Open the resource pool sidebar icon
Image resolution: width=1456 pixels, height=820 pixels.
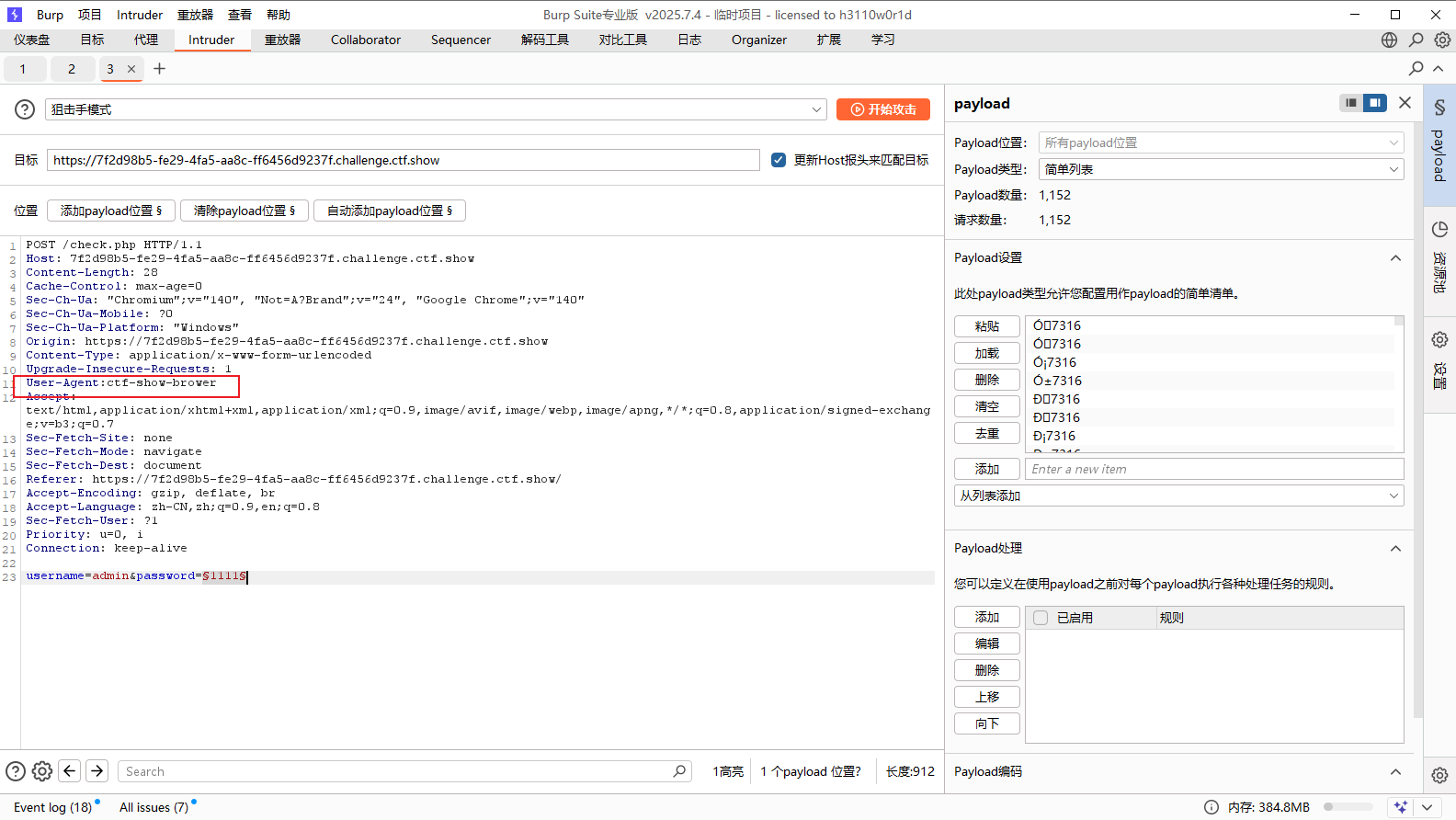pyautogui.click(x=1439, y=229)
